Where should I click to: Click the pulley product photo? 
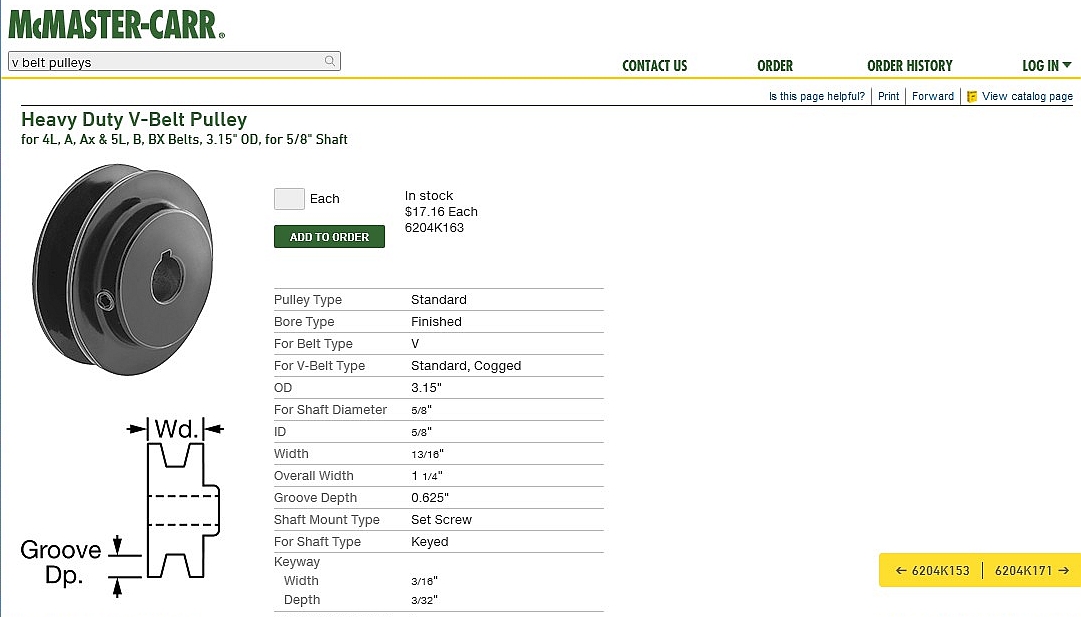point(123,270)
